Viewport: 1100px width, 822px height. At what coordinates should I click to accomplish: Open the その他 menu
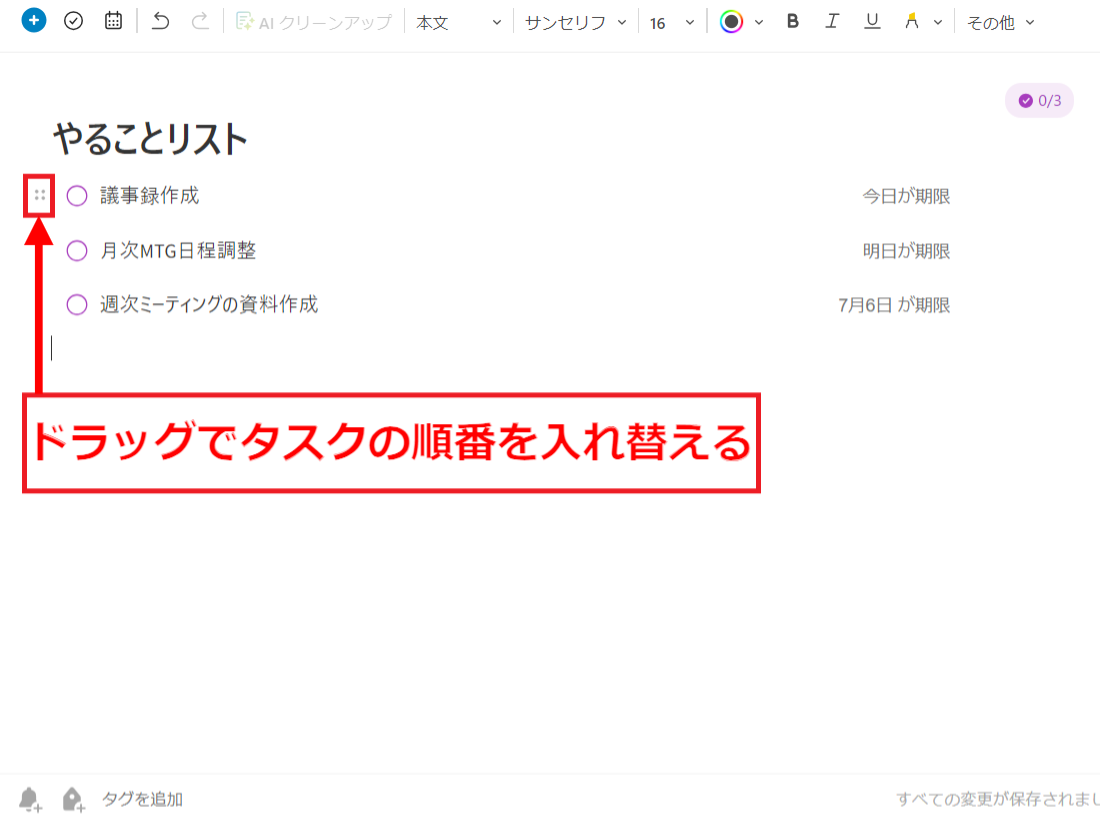(x=1000, y=21)
